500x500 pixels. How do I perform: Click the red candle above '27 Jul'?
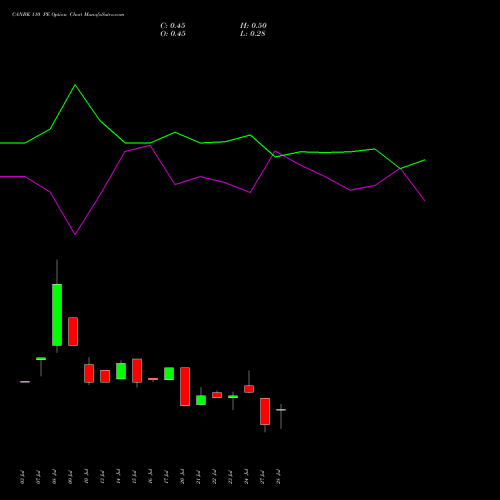point(265,411)
